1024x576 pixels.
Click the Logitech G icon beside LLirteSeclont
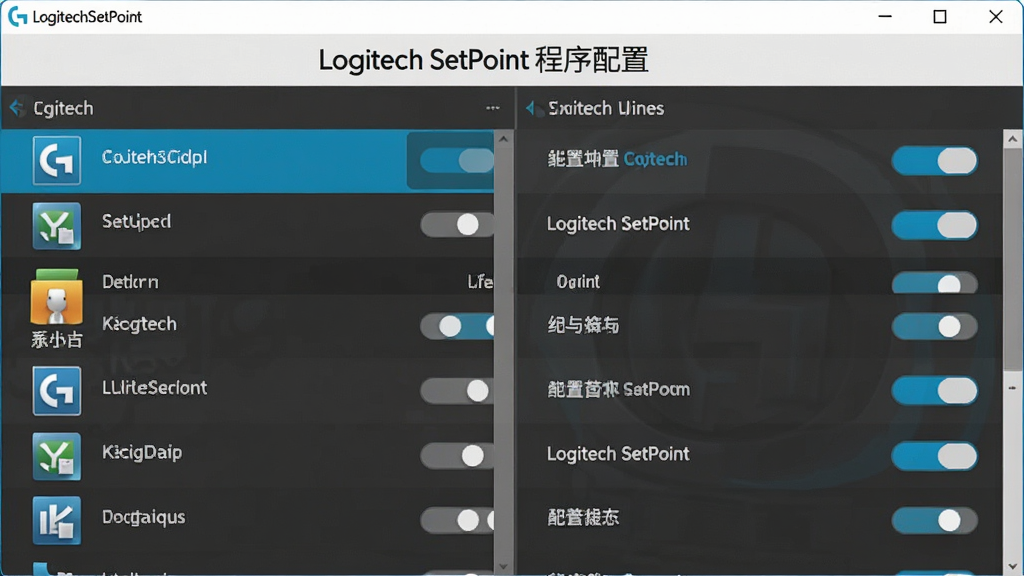click(57, 391)
